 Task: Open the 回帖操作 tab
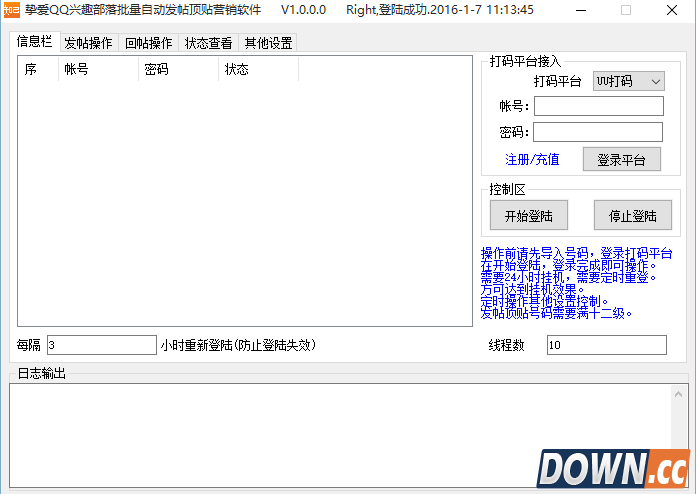click(149, 43)
